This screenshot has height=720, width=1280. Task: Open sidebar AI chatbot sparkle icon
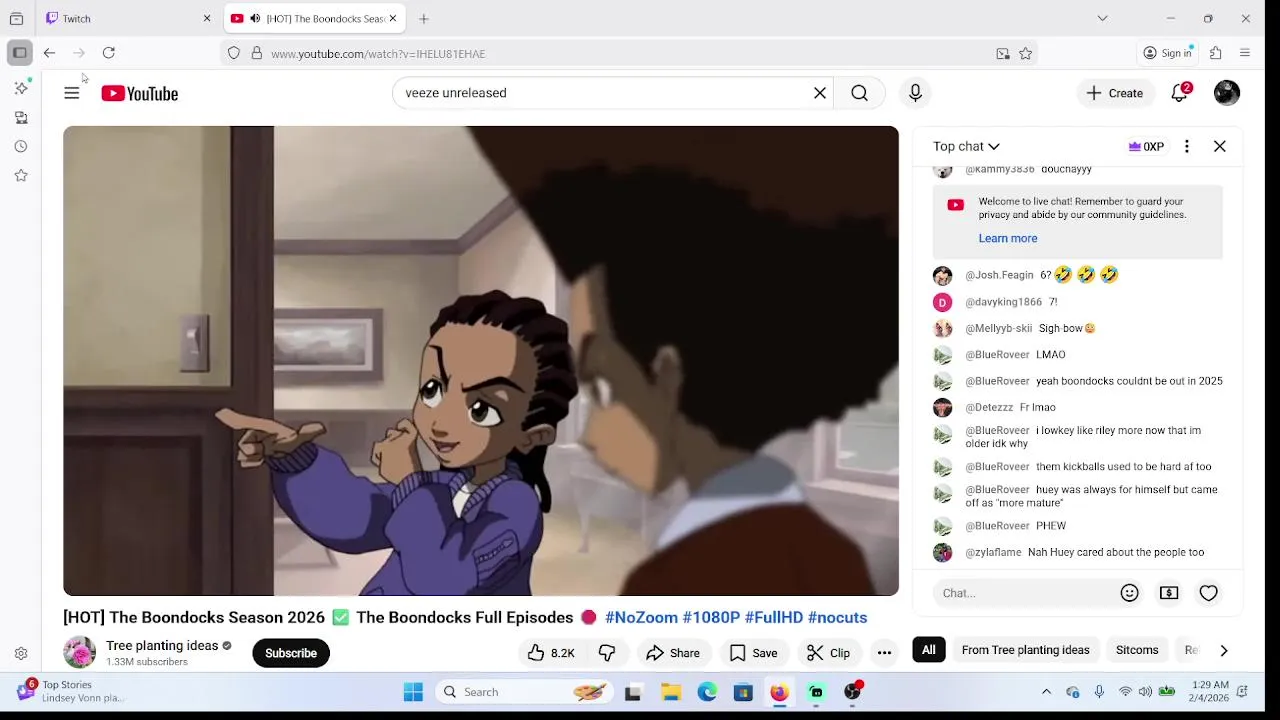coord(21,88)
